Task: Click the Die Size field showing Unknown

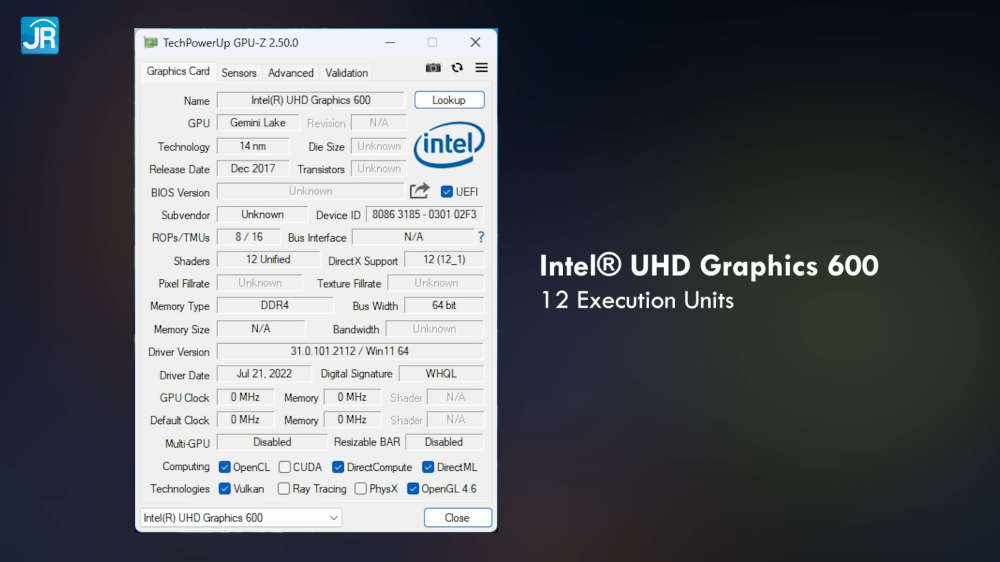Action: [x=379, y=146]
